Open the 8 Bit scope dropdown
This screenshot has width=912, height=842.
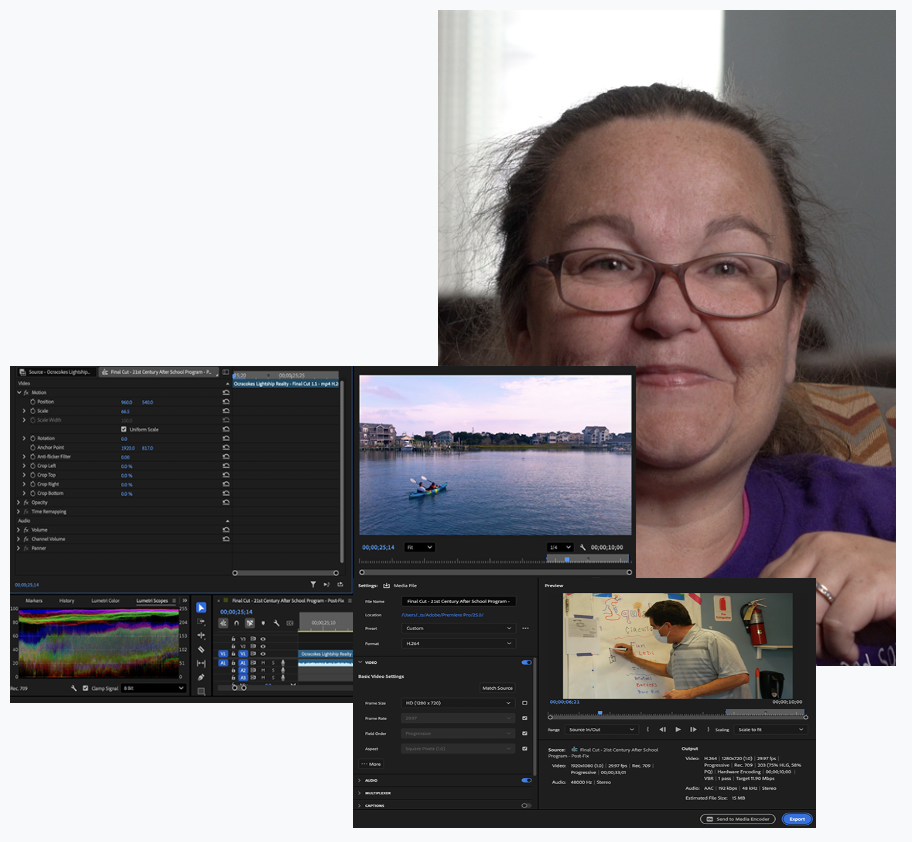tap(154, 688)
